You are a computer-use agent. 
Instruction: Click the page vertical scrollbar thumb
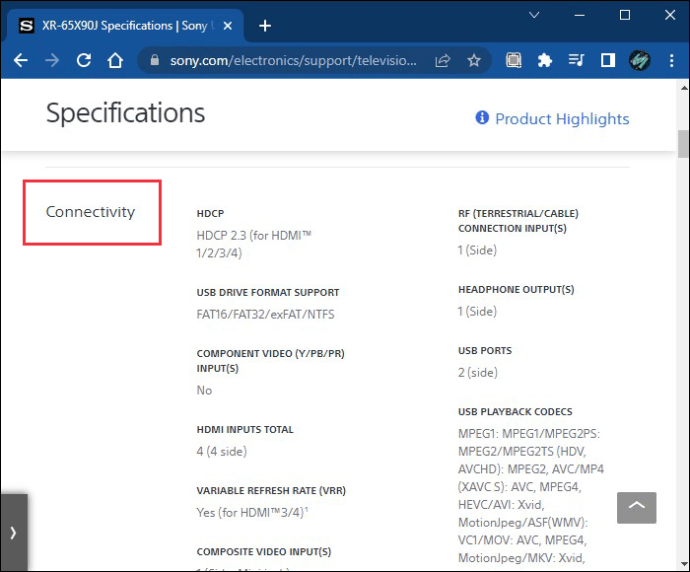(x=683, y=144)
